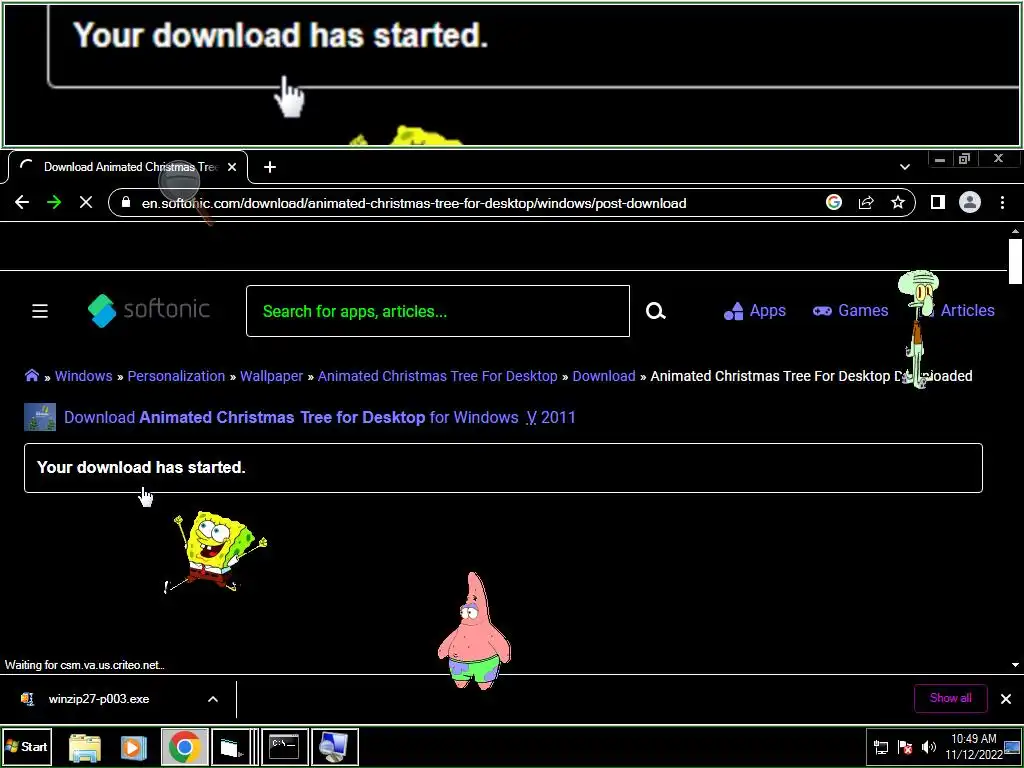Image resolution: width=1024 pixels, height=768 pixels.
Task: Open the volume speaker tray icon
Action: [x=928, y=747]
